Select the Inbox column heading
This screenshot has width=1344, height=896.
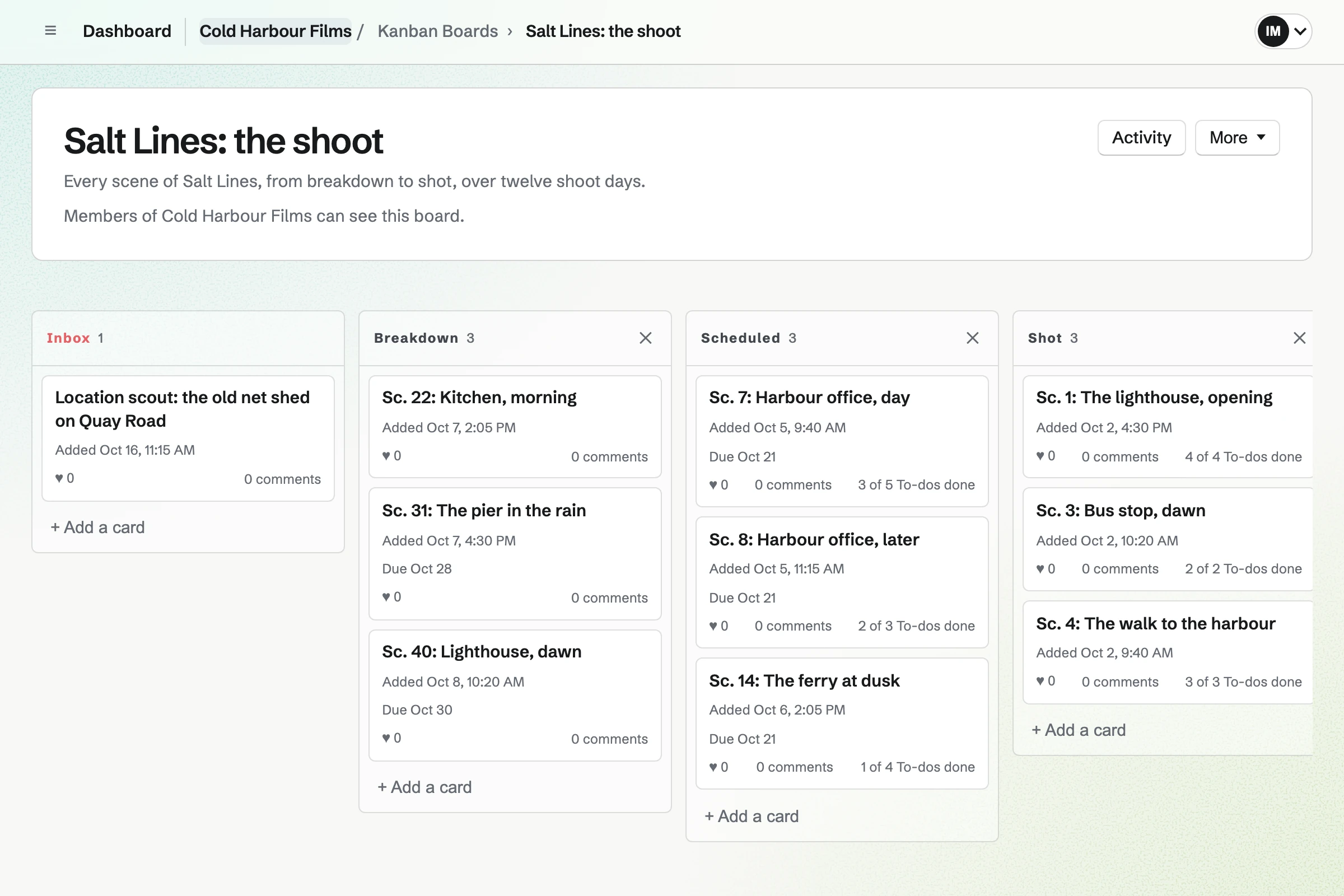68,338
